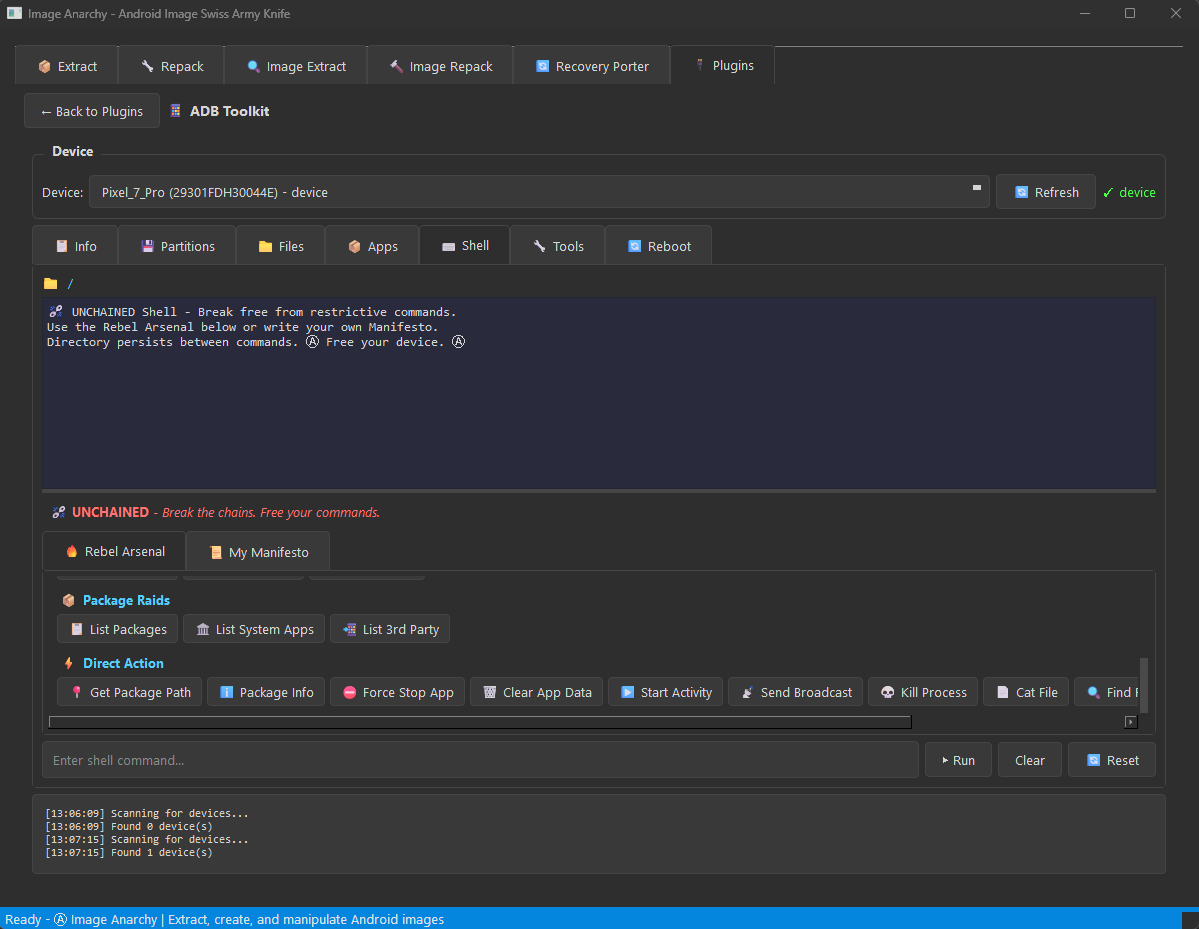Click the Get Package Path icon
This screenshot has height=929, width=1199.
(x=79, y=692)
